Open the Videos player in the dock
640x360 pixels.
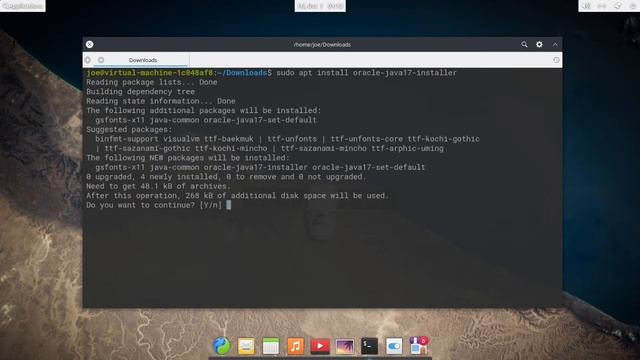pyautogui.click(x=320, y=346)
